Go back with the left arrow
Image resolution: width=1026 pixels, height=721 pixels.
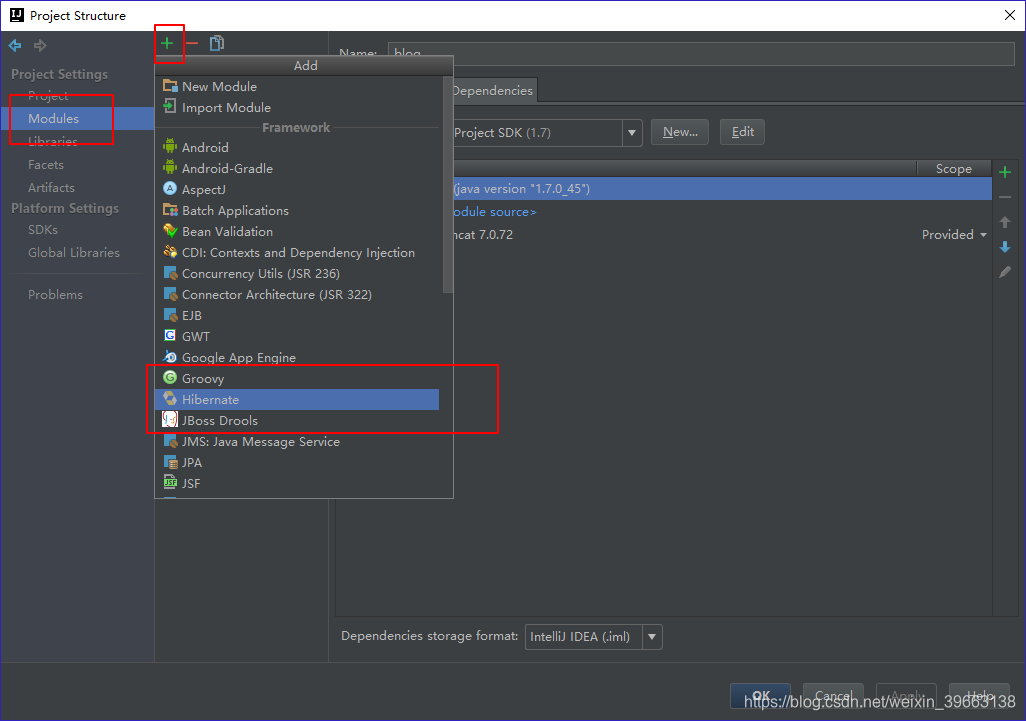point(15,45)
